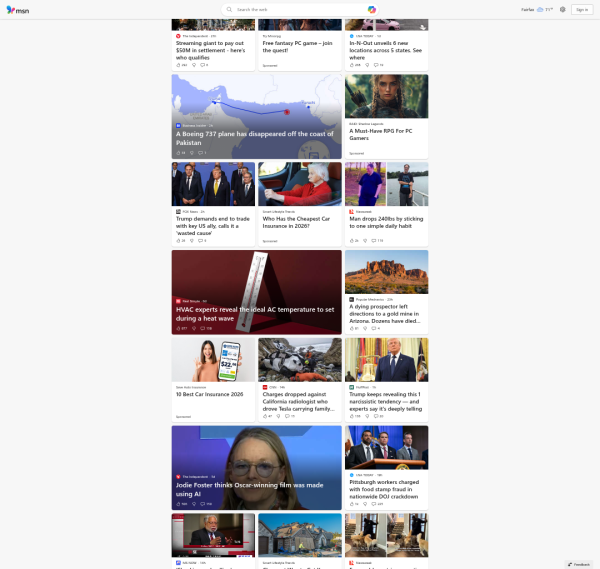Click the news broadcast man thumbnail
This screenshot has height=569, width=600.
point(213,535)
